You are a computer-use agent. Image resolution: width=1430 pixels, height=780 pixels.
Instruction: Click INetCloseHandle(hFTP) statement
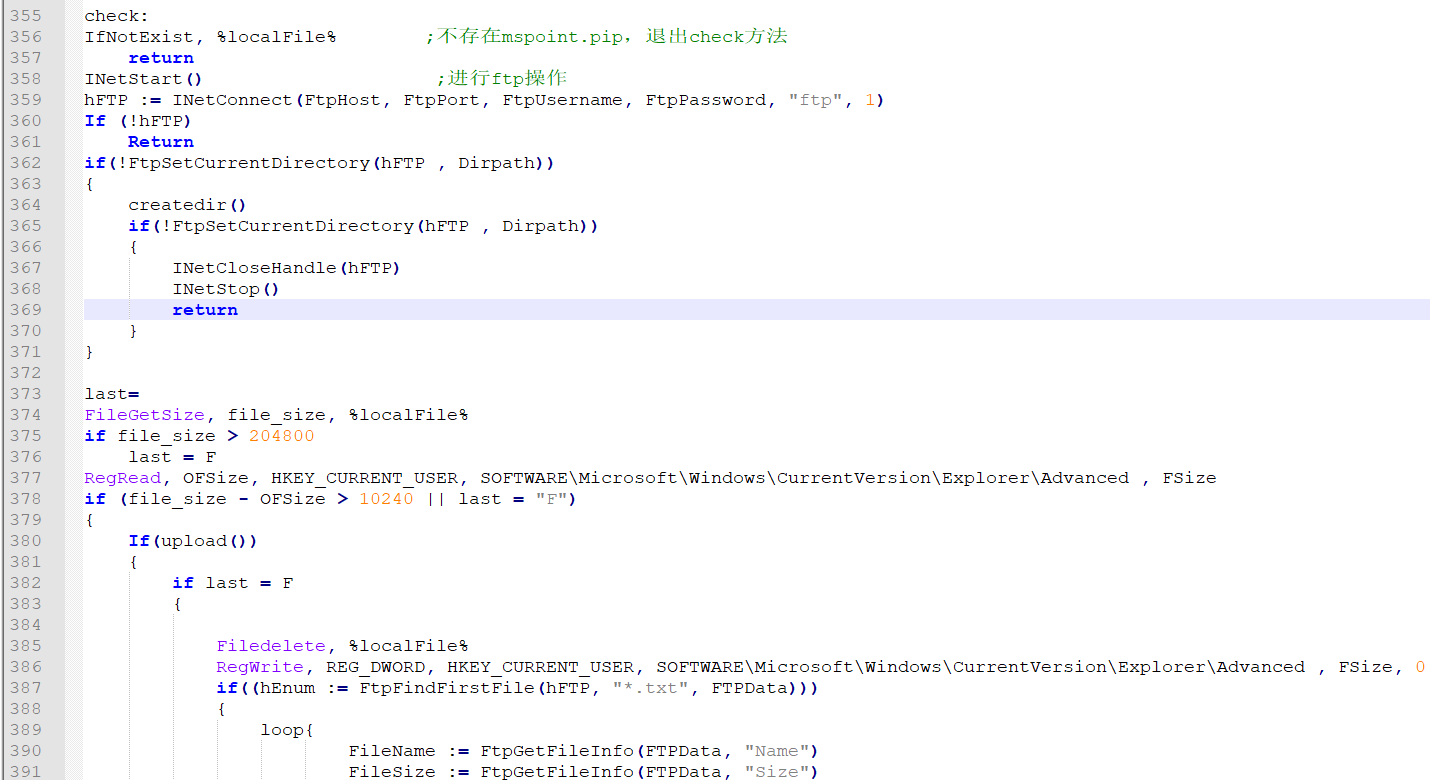point(286,268)
